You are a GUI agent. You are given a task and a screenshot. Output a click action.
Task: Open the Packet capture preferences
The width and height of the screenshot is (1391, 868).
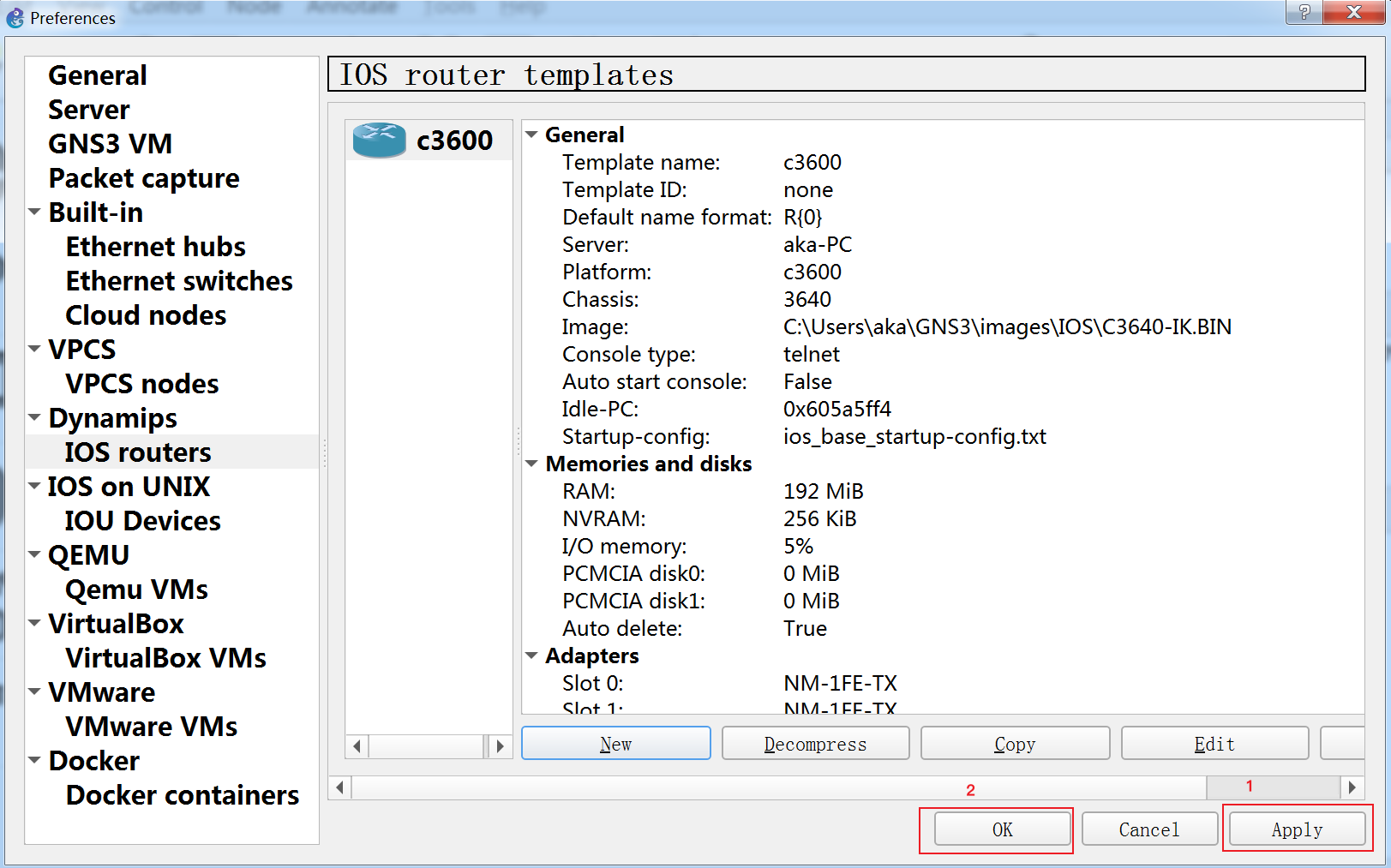click(x=144, y=178)
